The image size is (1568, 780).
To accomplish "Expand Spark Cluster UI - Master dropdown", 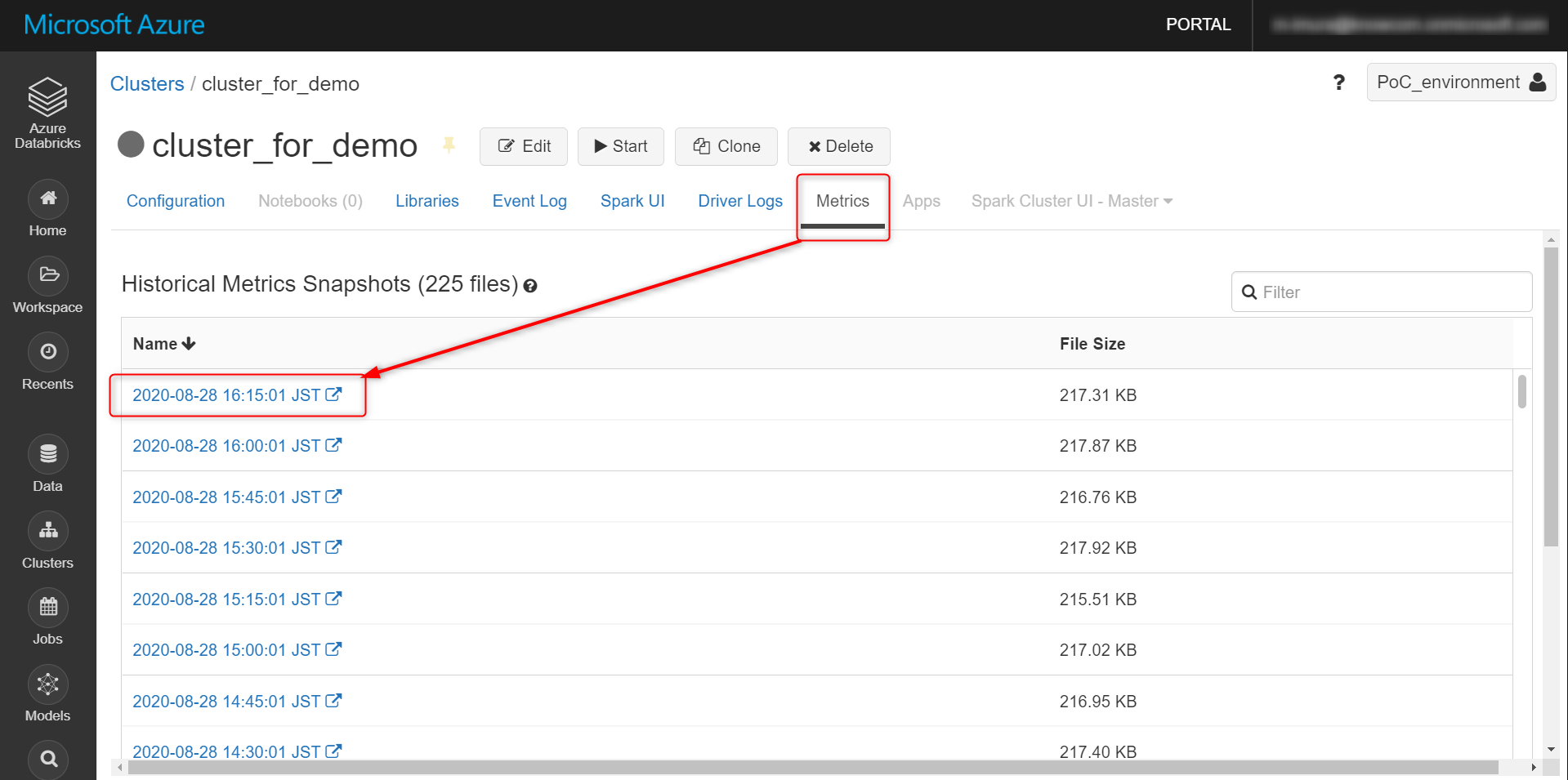I will pos(1072,201).
